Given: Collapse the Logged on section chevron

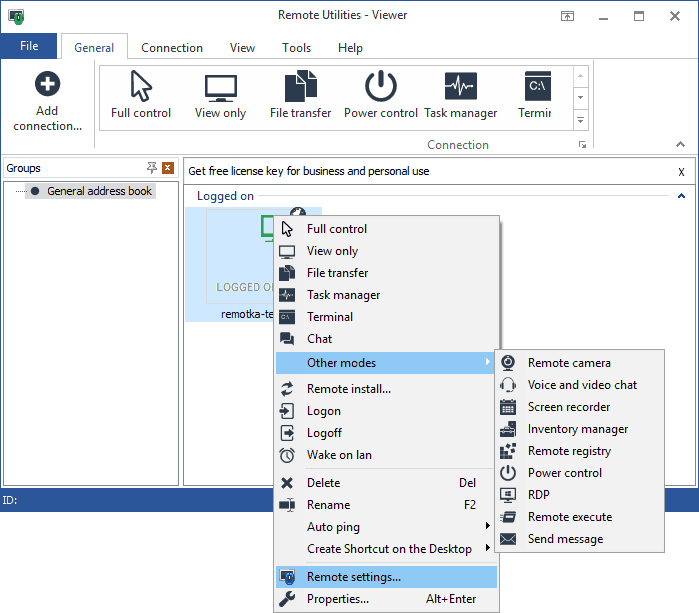Looking at the screenshot, I should [x=681, y=196].
